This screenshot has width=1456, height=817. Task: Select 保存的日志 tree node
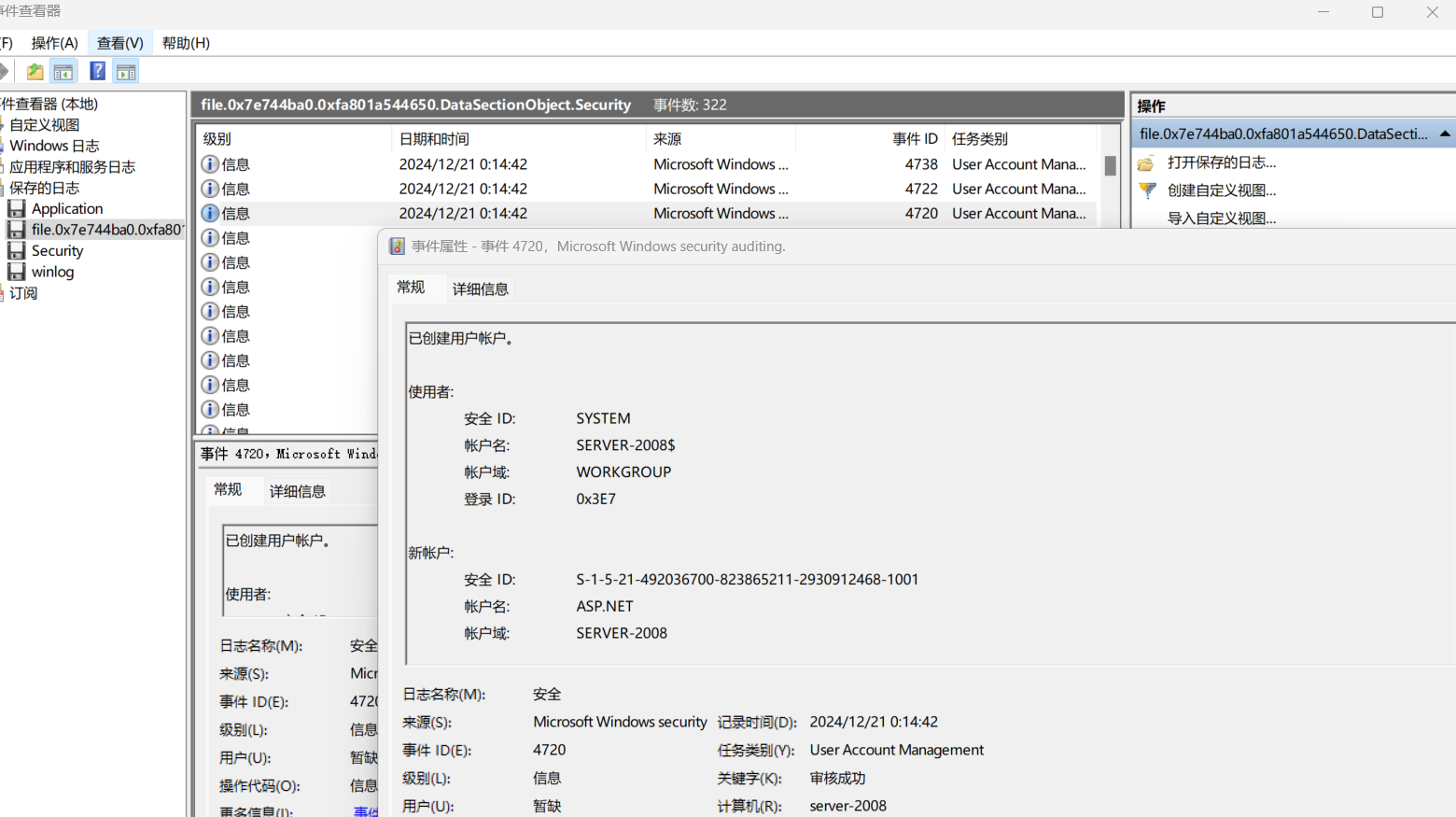[44, 188]
